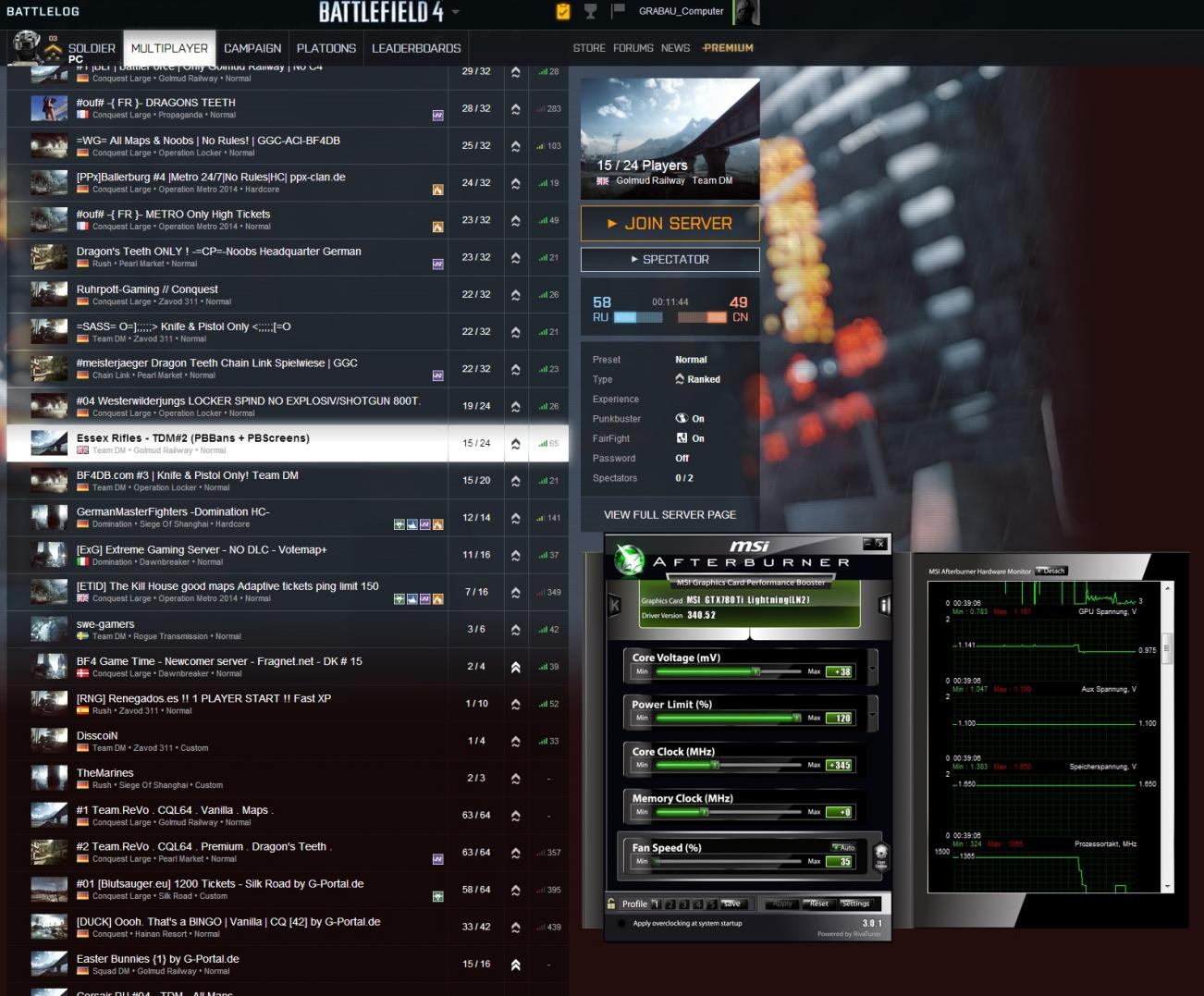Image resolution: width=1204 pixels, height=996 pixels.
Task: Select '[RNG] Renegados.es' server row
Action: click(x=288, y=704)
